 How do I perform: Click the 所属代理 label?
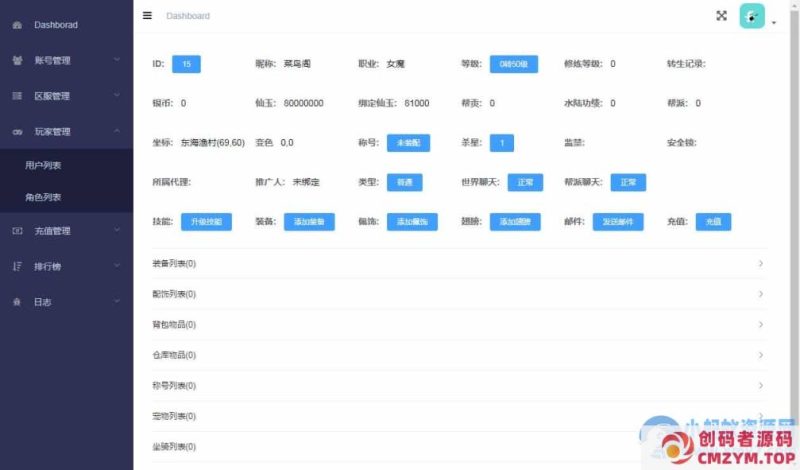(x=171, y=182)
